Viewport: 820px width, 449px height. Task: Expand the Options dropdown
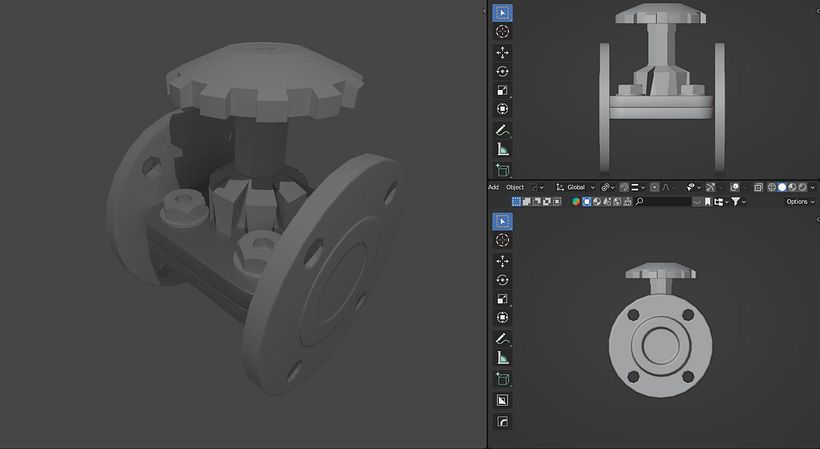pyautogui.click(x=800, y=202)
